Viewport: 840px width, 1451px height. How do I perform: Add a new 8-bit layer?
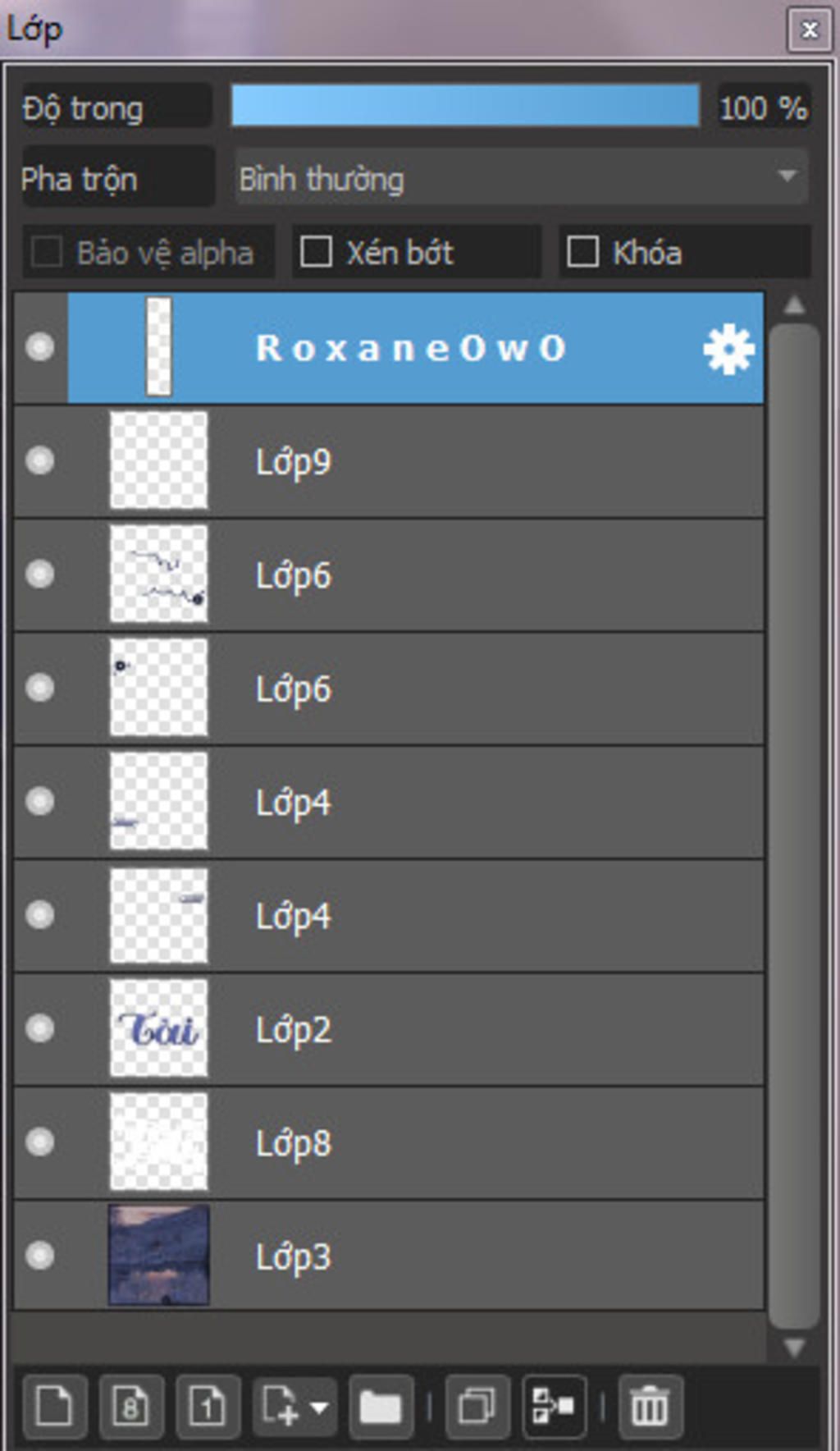coord(130,1407)
